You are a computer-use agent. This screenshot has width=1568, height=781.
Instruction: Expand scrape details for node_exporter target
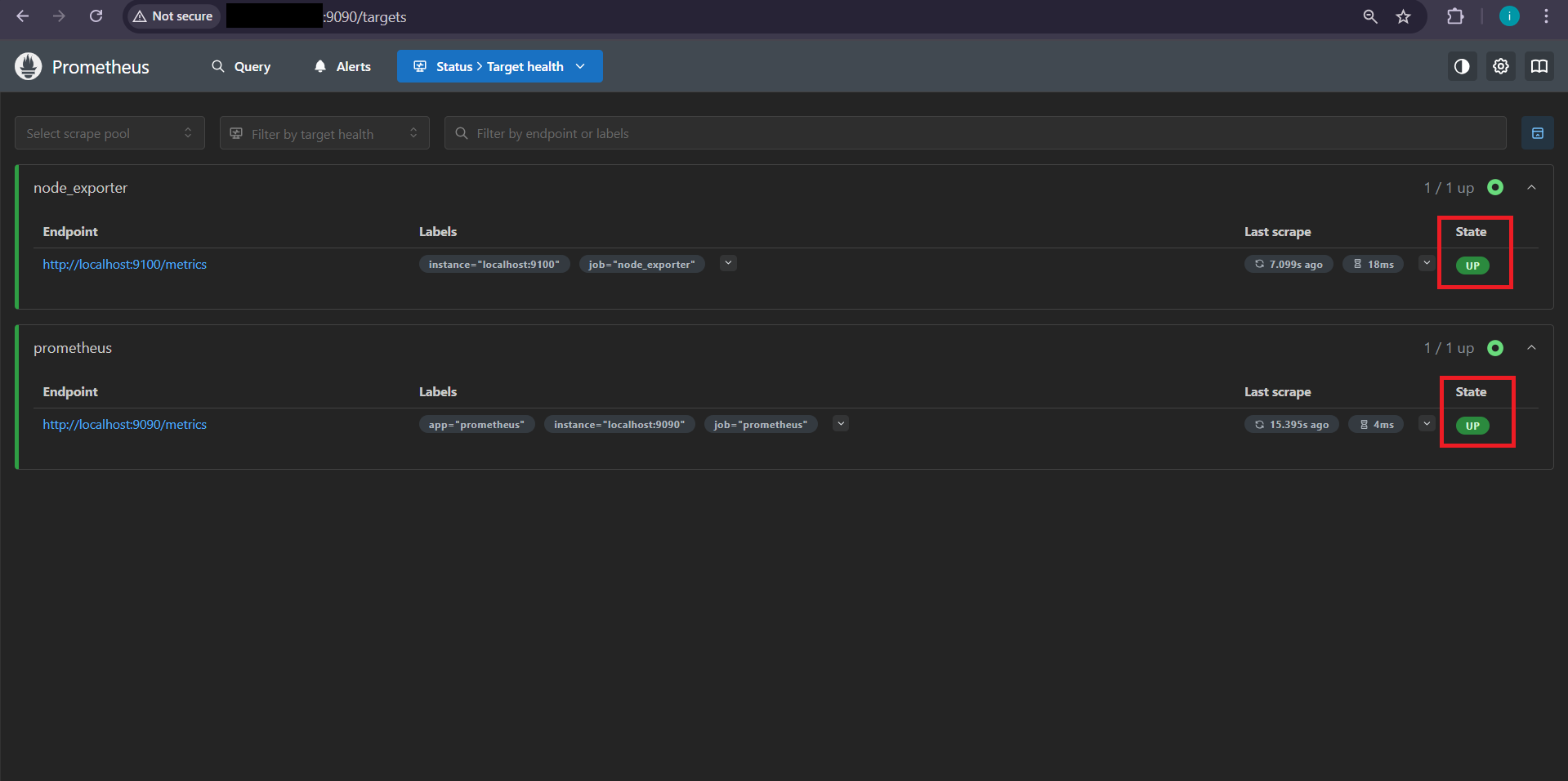tap(1427, 263)
